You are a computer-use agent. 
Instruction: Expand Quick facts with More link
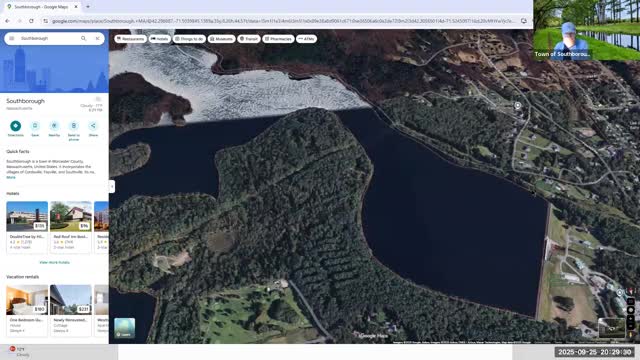pyautogui.click(x=11, y=178)
